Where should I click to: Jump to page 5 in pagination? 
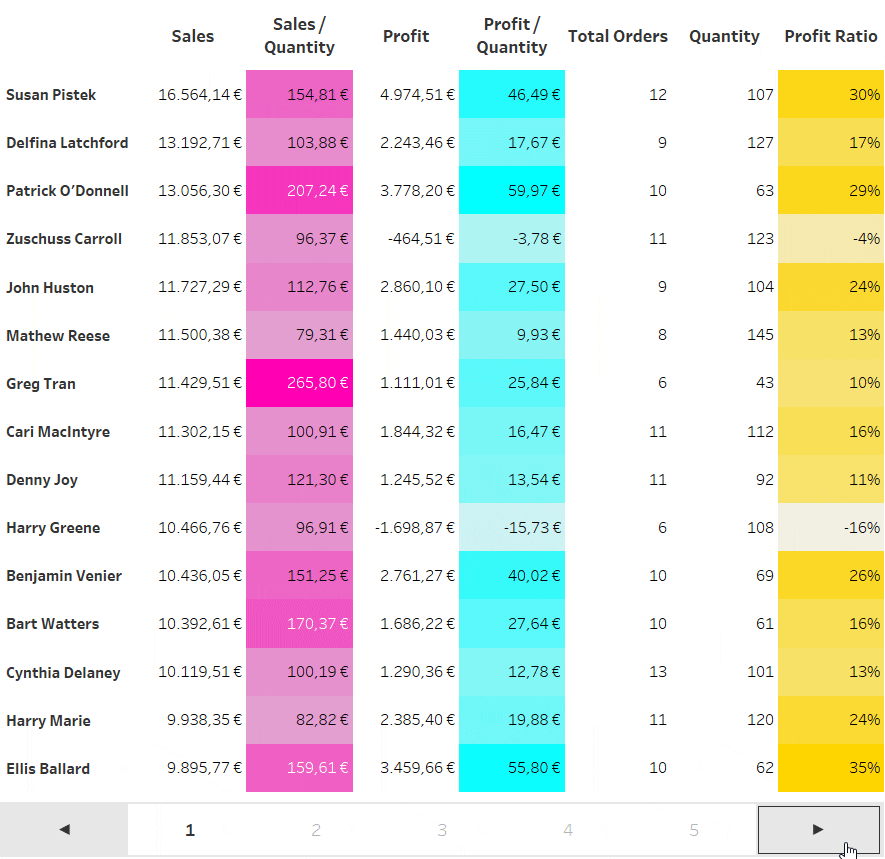tap(694, 829)
